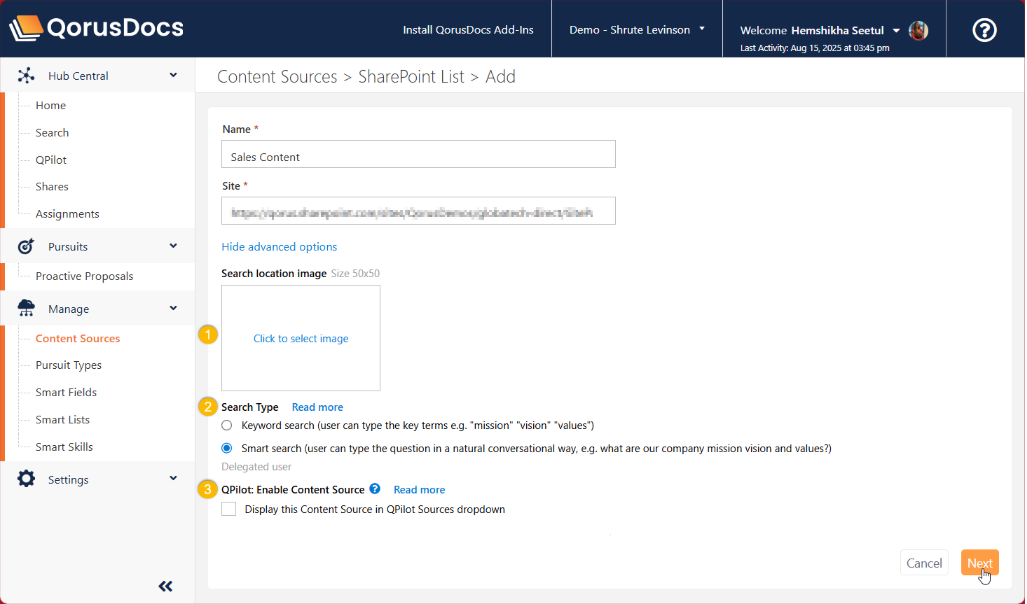Image resolution: width=1027 pixels, height=604 pixels.
Task: Go to Proactive Proposals page
Action: (84, 276)
